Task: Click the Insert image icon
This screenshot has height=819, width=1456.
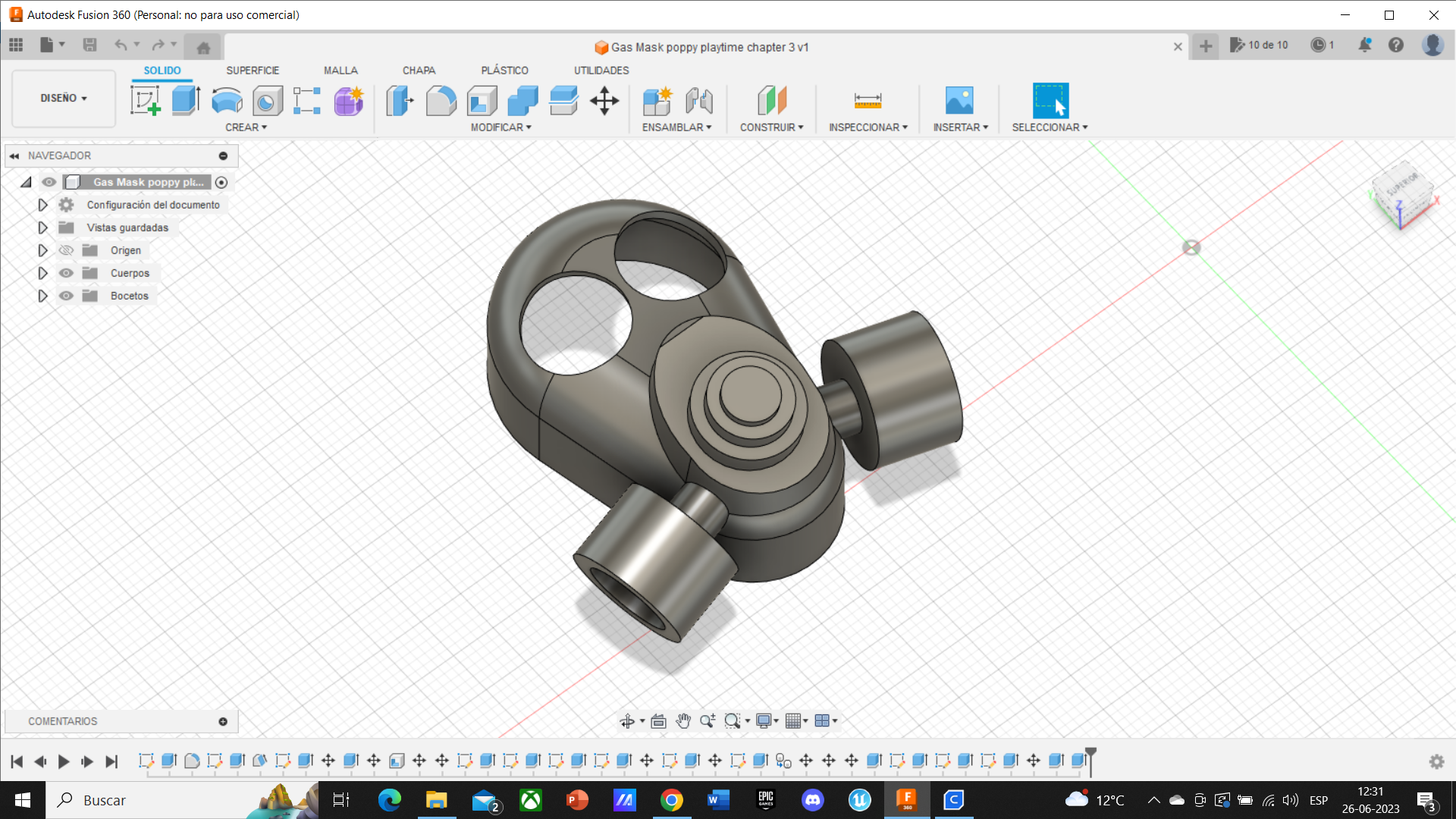Action: coord(959,100)
